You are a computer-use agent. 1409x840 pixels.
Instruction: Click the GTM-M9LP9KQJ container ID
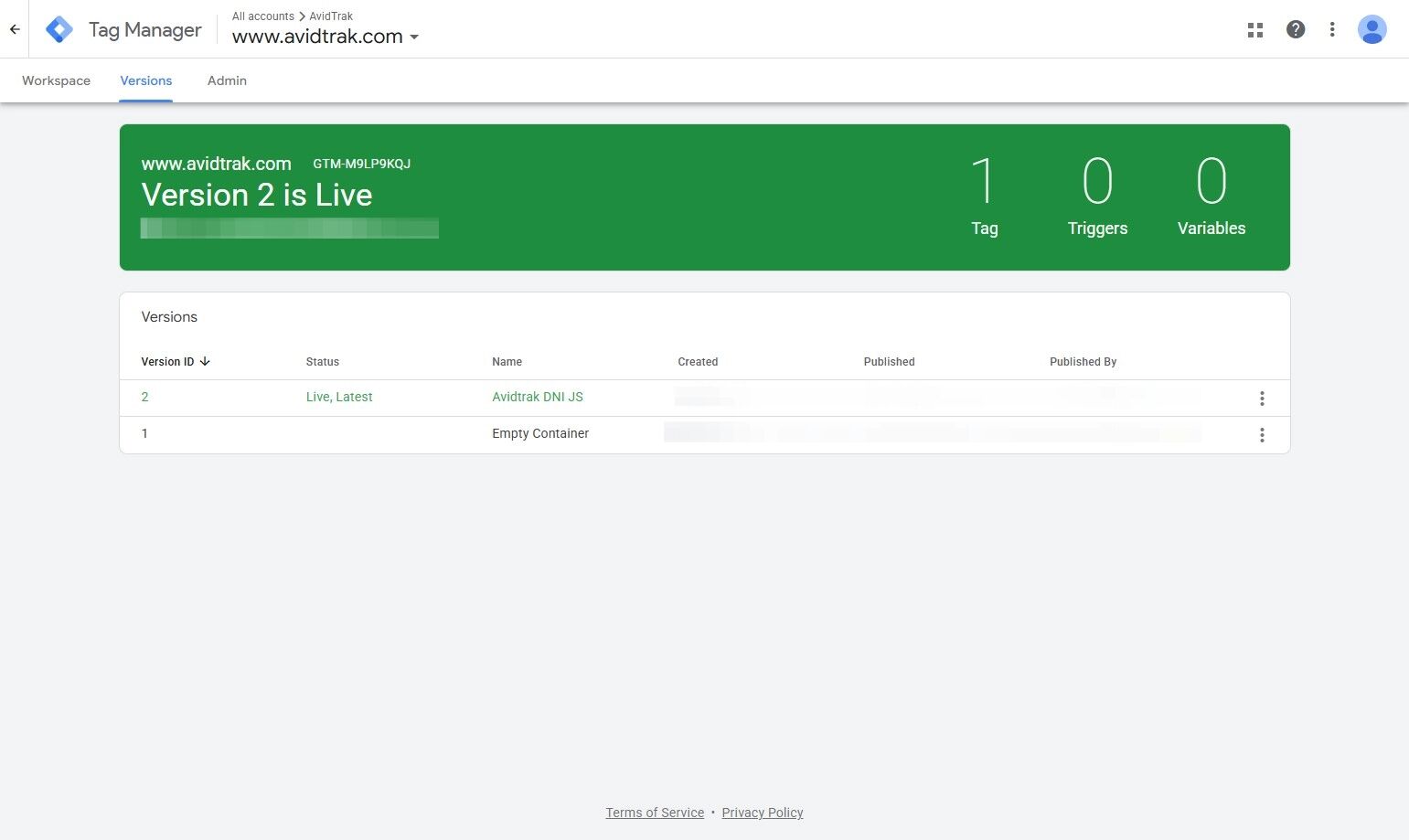(362, 164)
